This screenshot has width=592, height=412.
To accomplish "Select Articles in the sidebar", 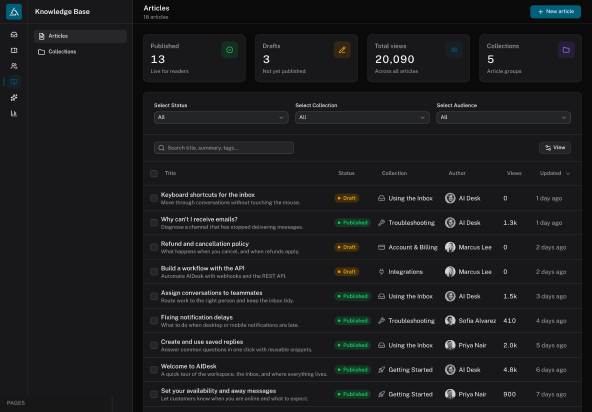I will [80, 36].
